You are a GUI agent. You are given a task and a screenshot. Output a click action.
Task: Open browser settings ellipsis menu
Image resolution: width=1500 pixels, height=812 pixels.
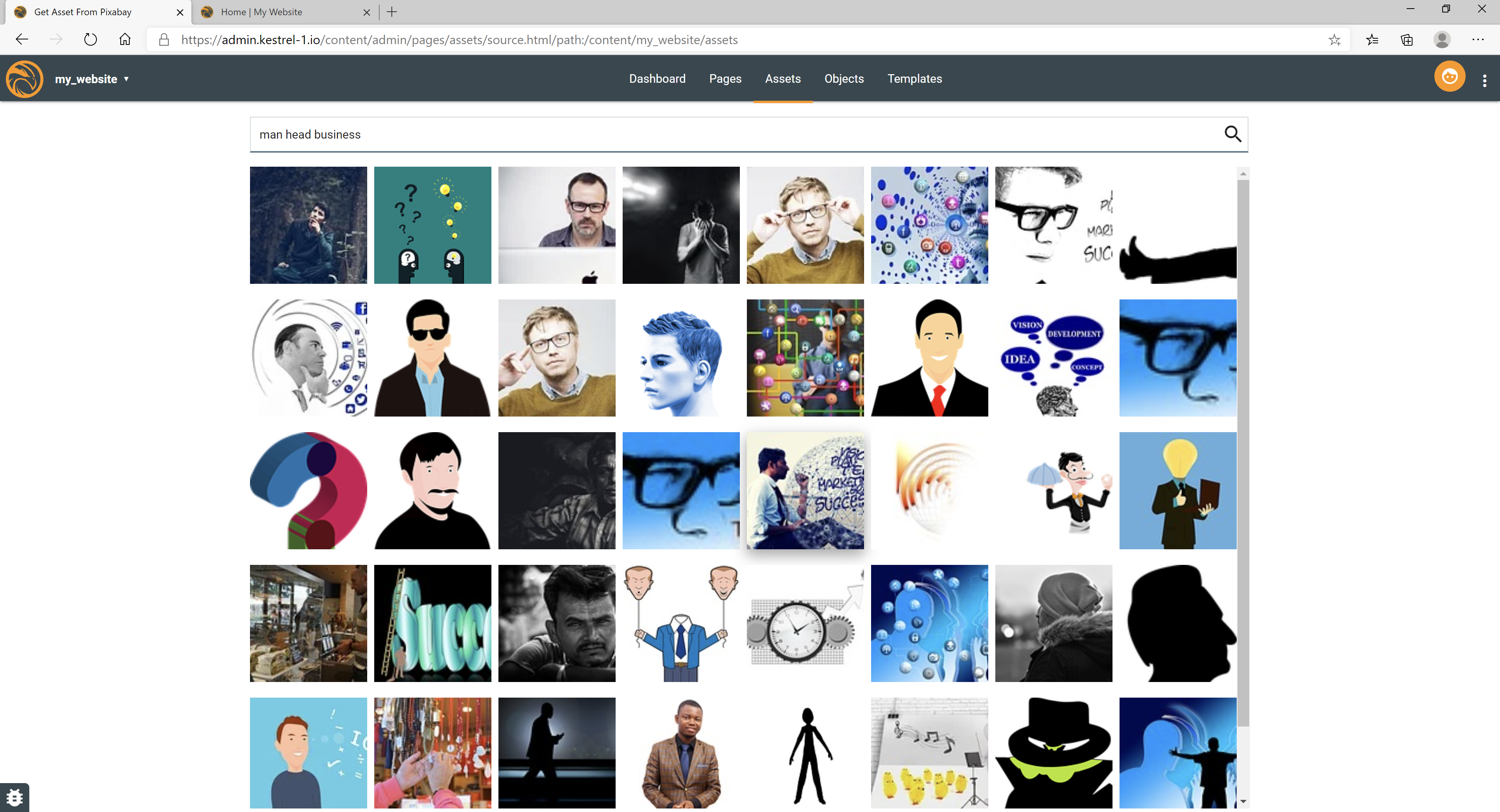[x=1478, y=39]
